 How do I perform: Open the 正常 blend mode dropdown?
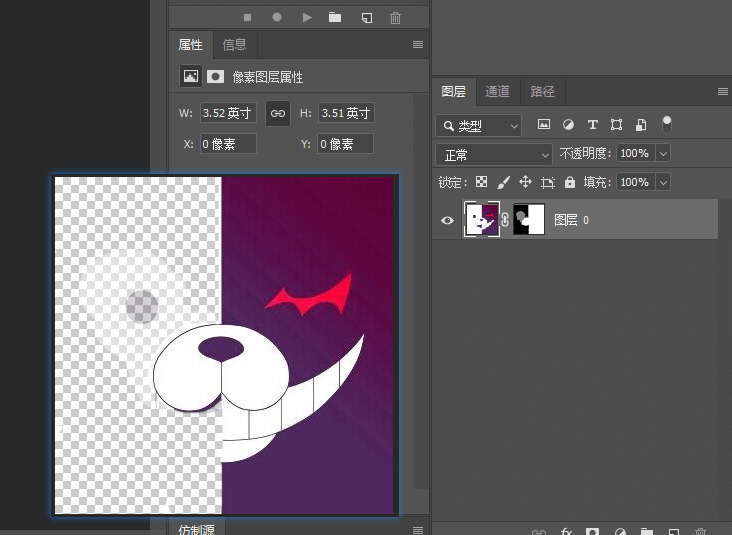494,155
